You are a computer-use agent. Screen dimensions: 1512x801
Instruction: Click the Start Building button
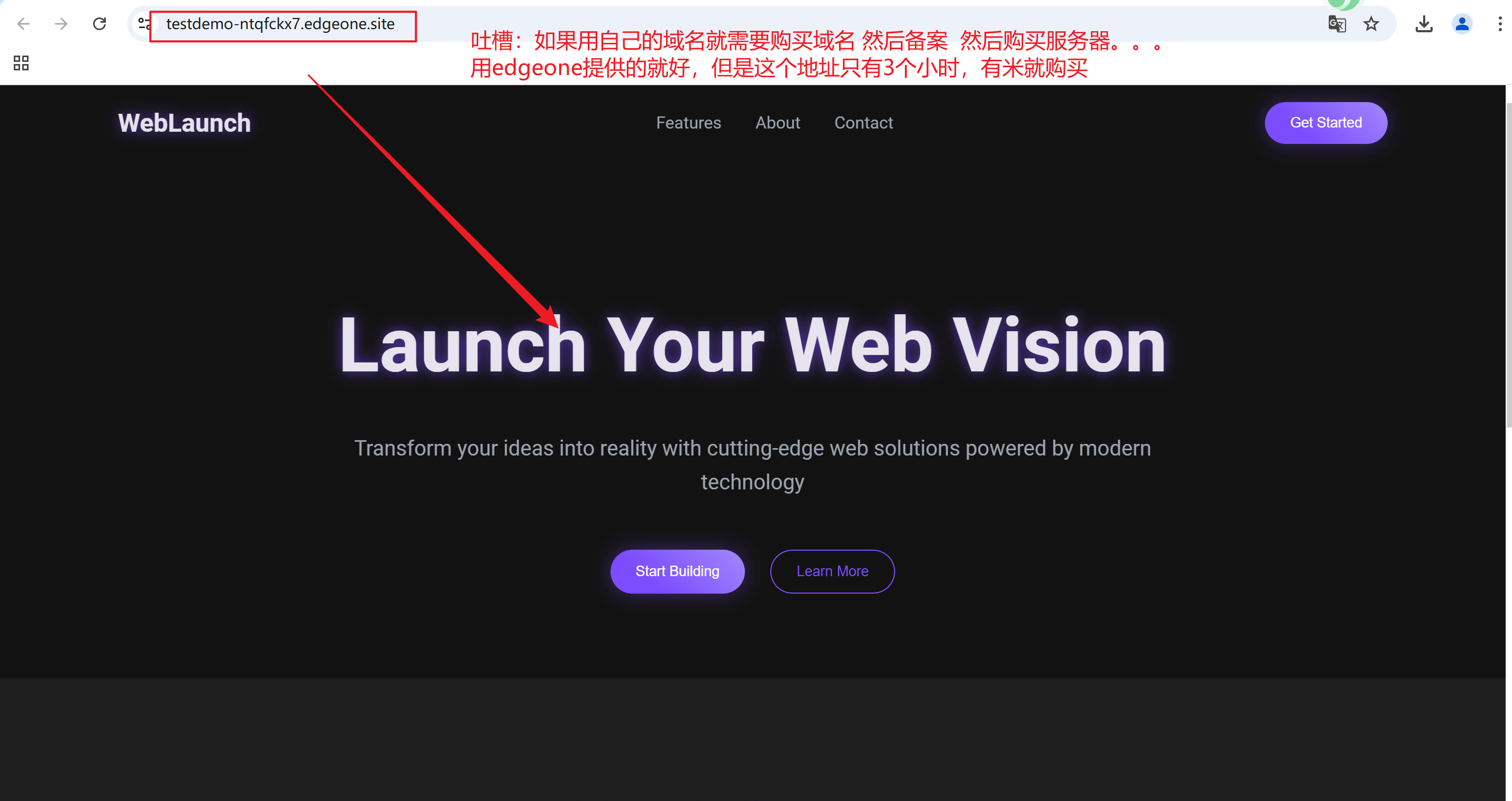tap(677, 571)
